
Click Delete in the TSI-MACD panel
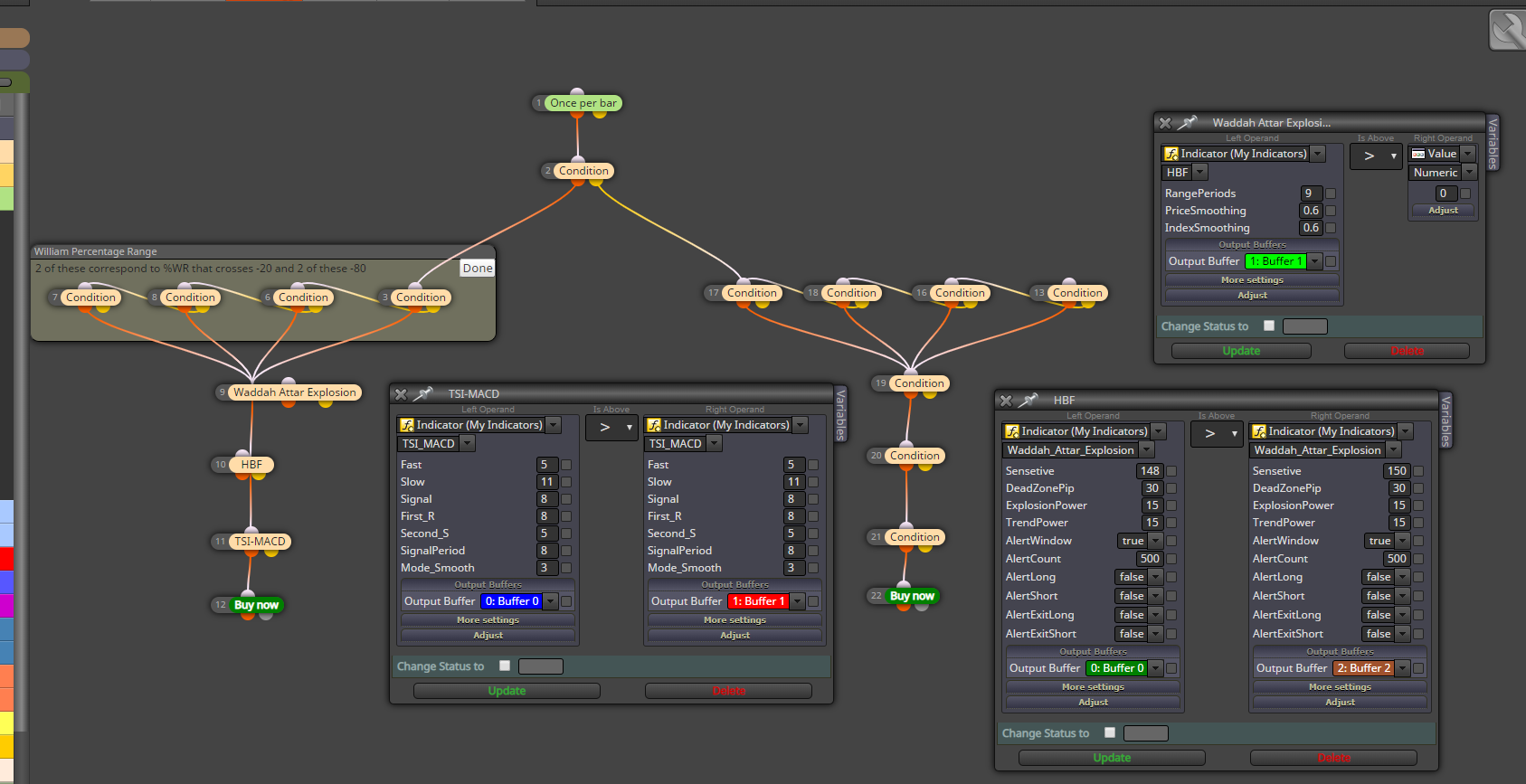coord(728,691)
